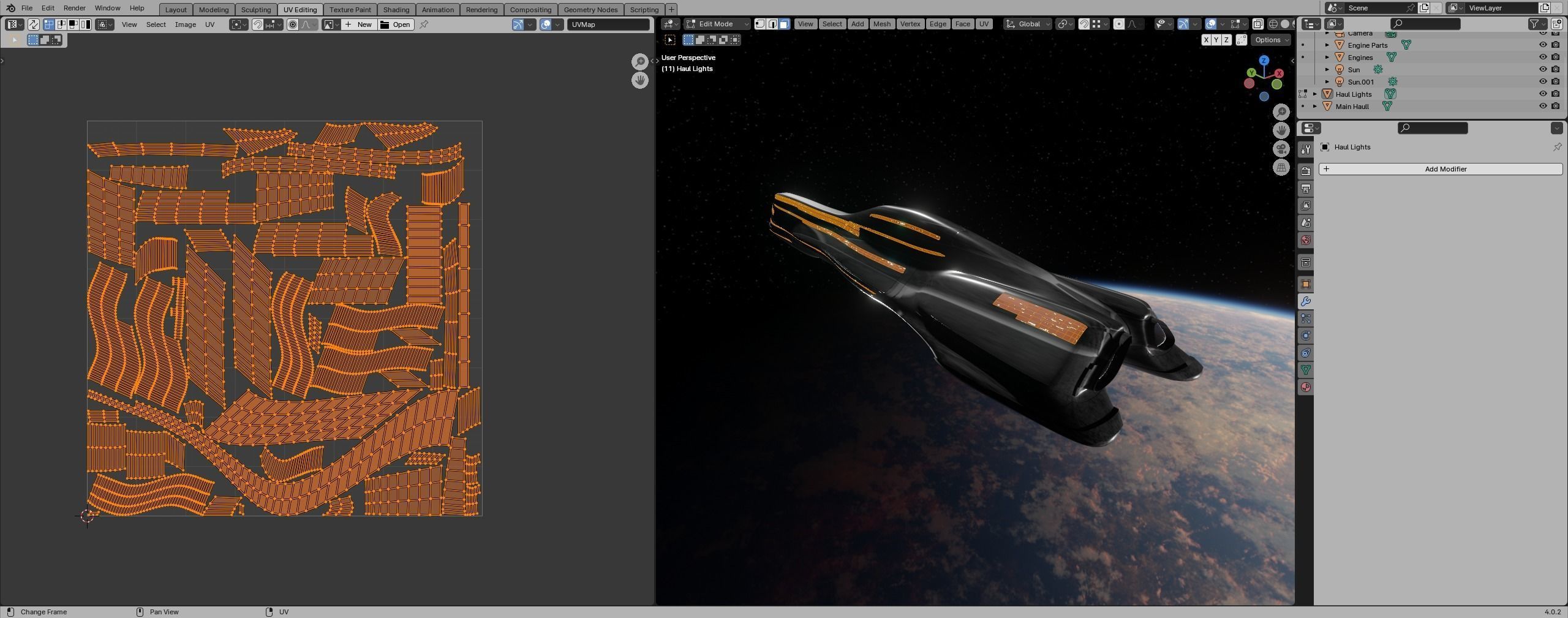Screen dimensions: 1568x618
Task: Select vertex select mode in 3D viewport
Action: coord(760,24)
